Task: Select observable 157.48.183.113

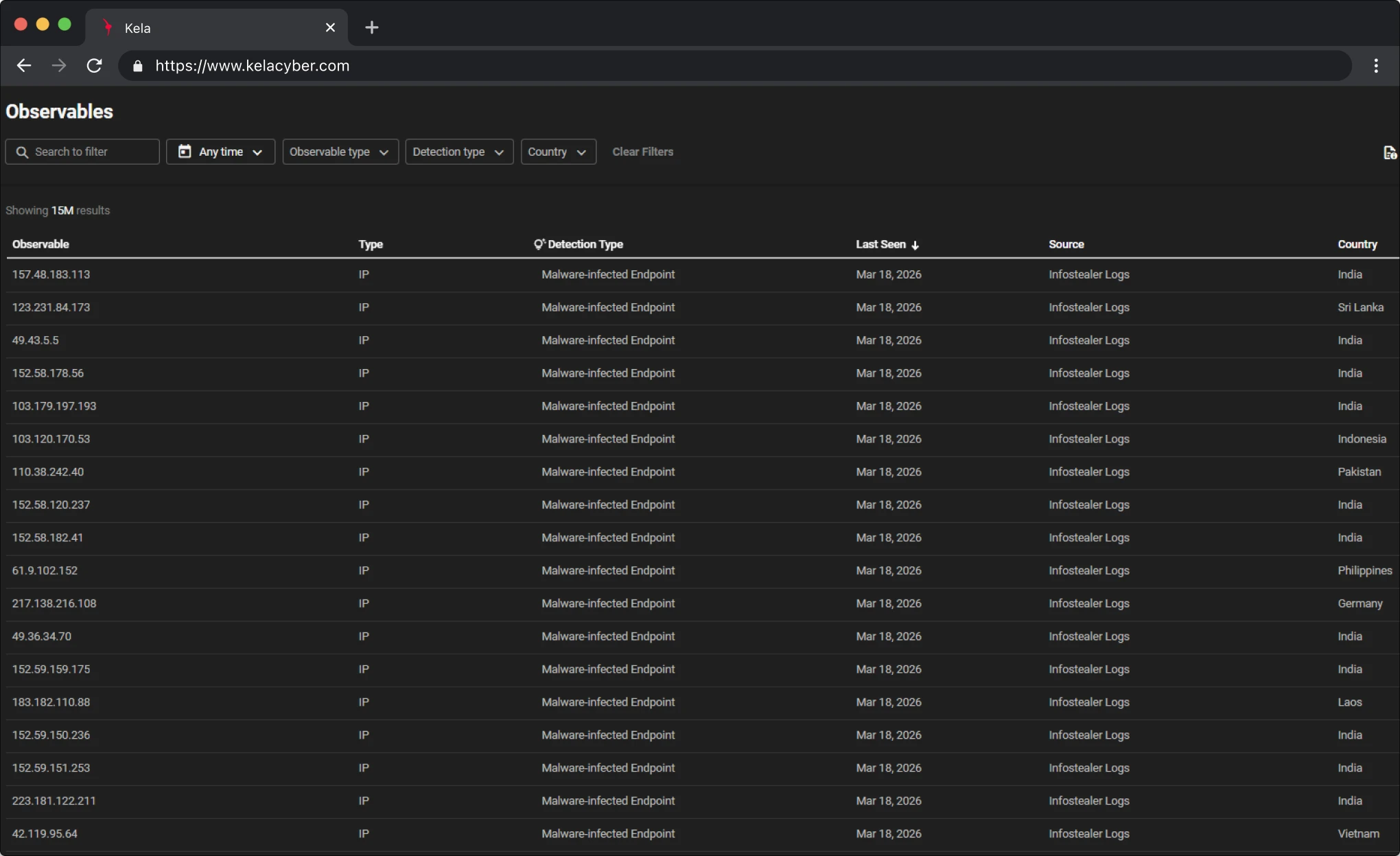Action: [x=51, y=274]
